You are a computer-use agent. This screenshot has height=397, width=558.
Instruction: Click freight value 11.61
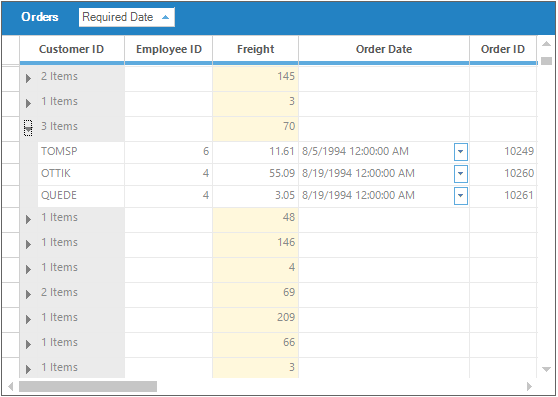256,152
